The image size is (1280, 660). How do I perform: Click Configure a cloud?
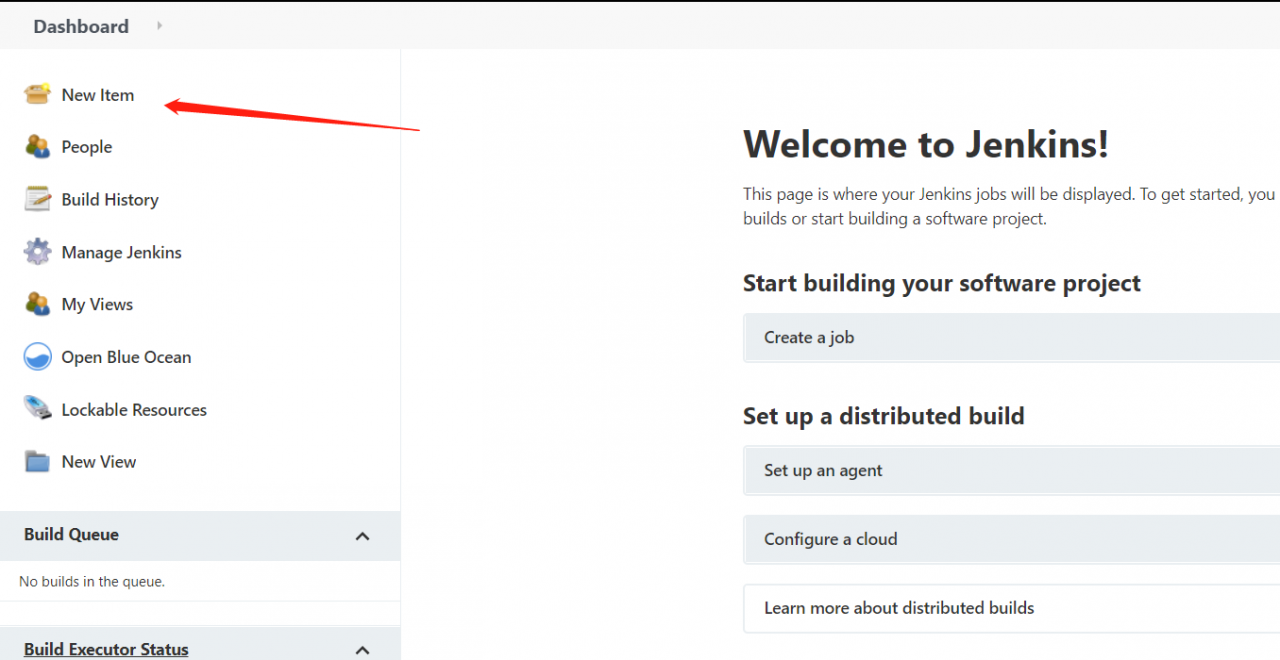[x=1011, y=539]
